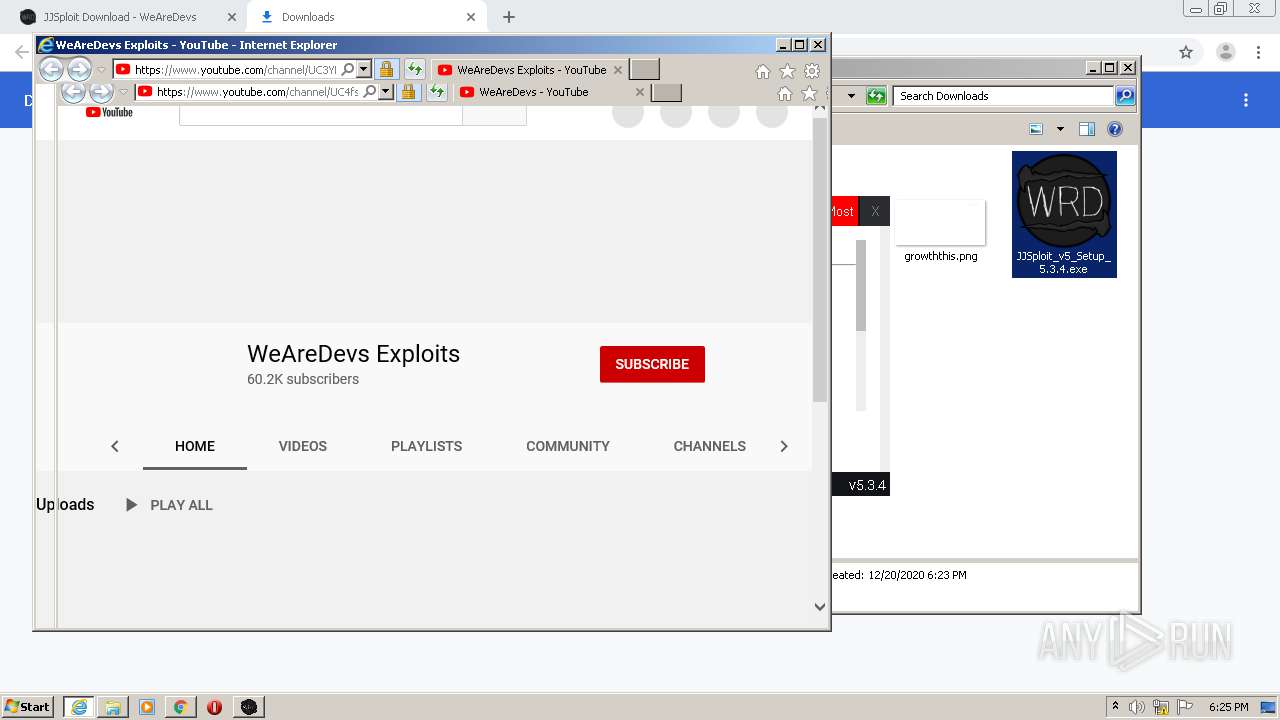Open Help in the Downloads window
Viewport: 1280px width, 720px height.
click(1115, 129)
